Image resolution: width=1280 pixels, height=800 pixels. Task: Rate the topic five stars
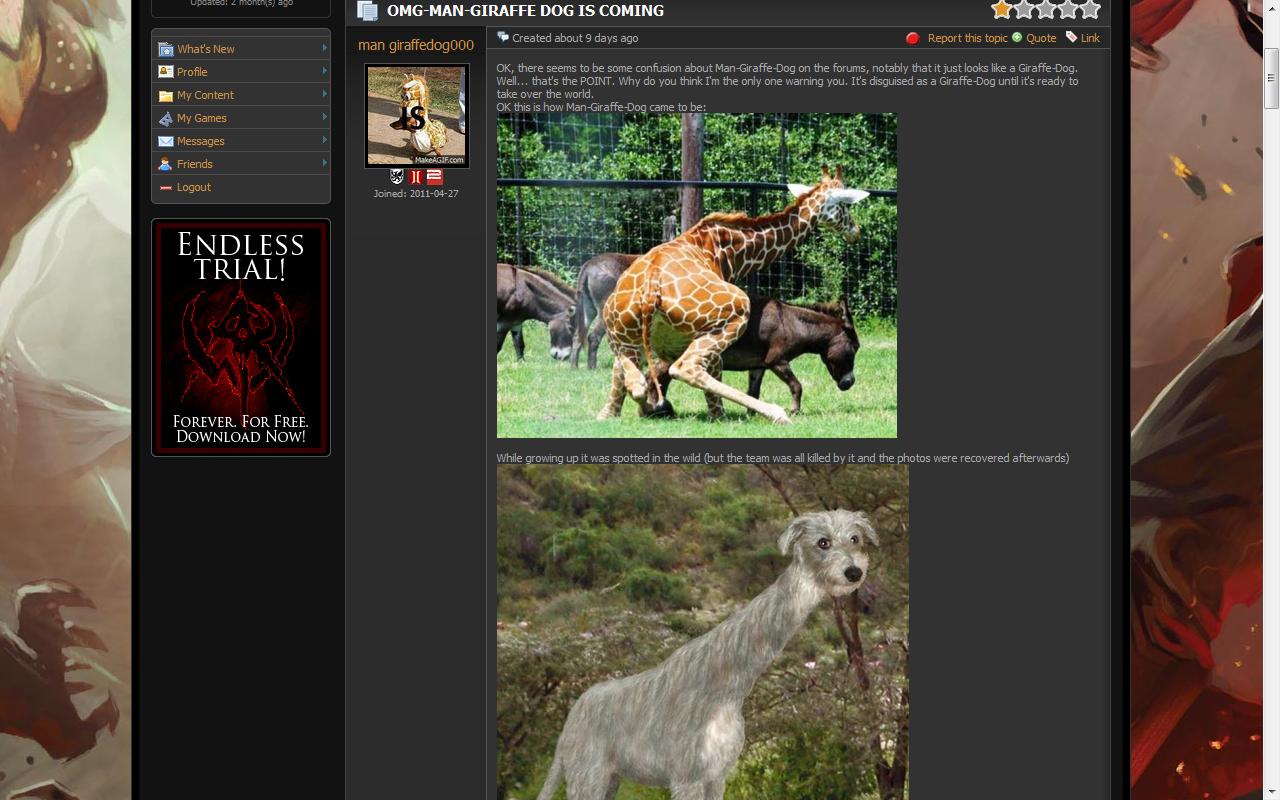click(x=1089, y=9)
